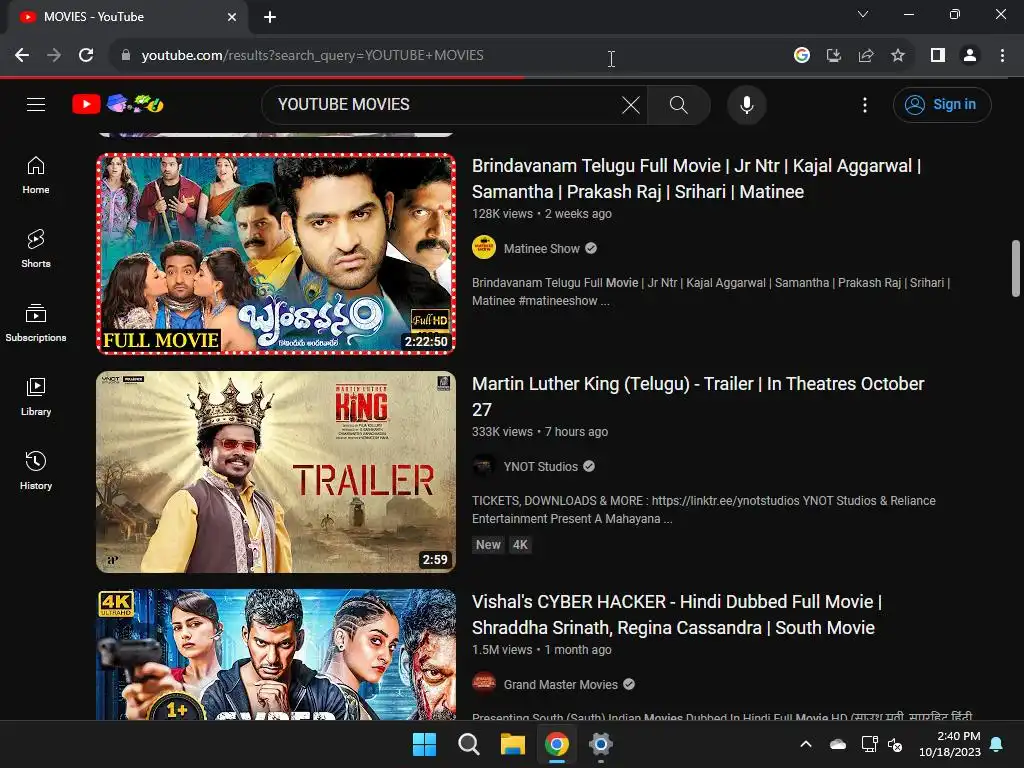
Task: Clear the search box with X
Action: (x=630, y=104)
